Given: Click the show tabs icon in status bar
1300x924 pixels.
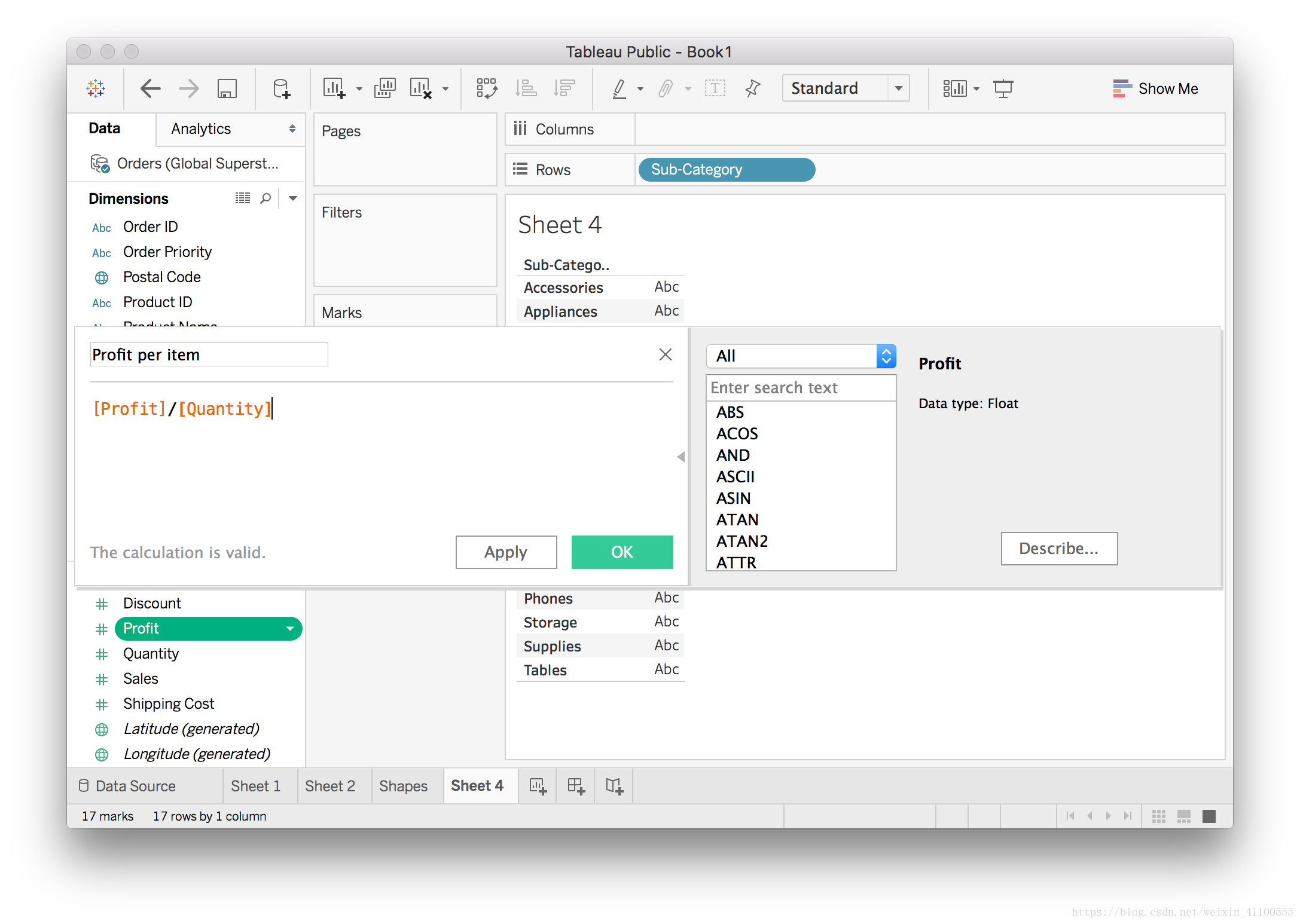Looking at the screenshot, I should [1209, 816].
